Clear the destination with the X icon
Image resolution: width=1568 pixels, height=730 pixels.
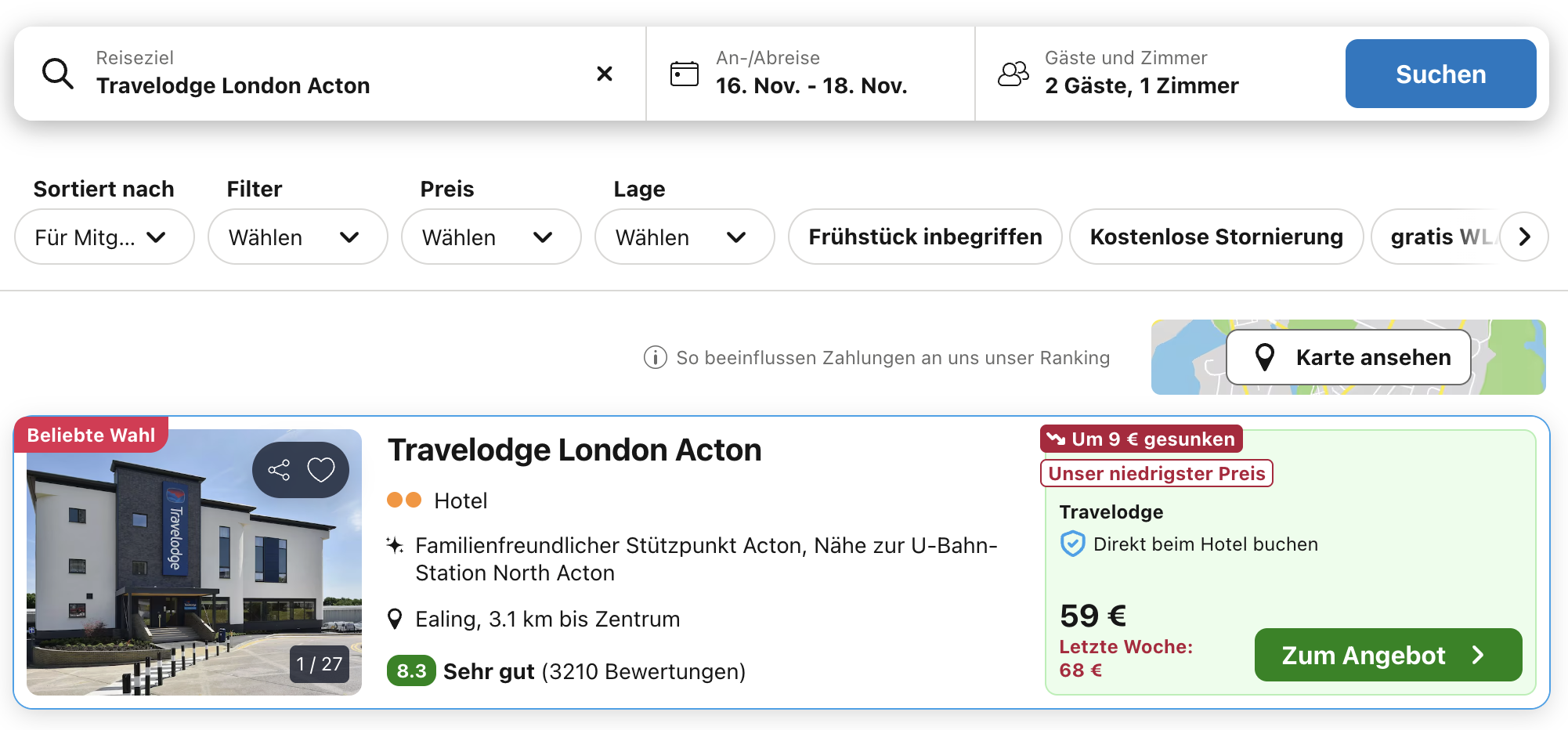pyautogui.click(x=604, y=74)
